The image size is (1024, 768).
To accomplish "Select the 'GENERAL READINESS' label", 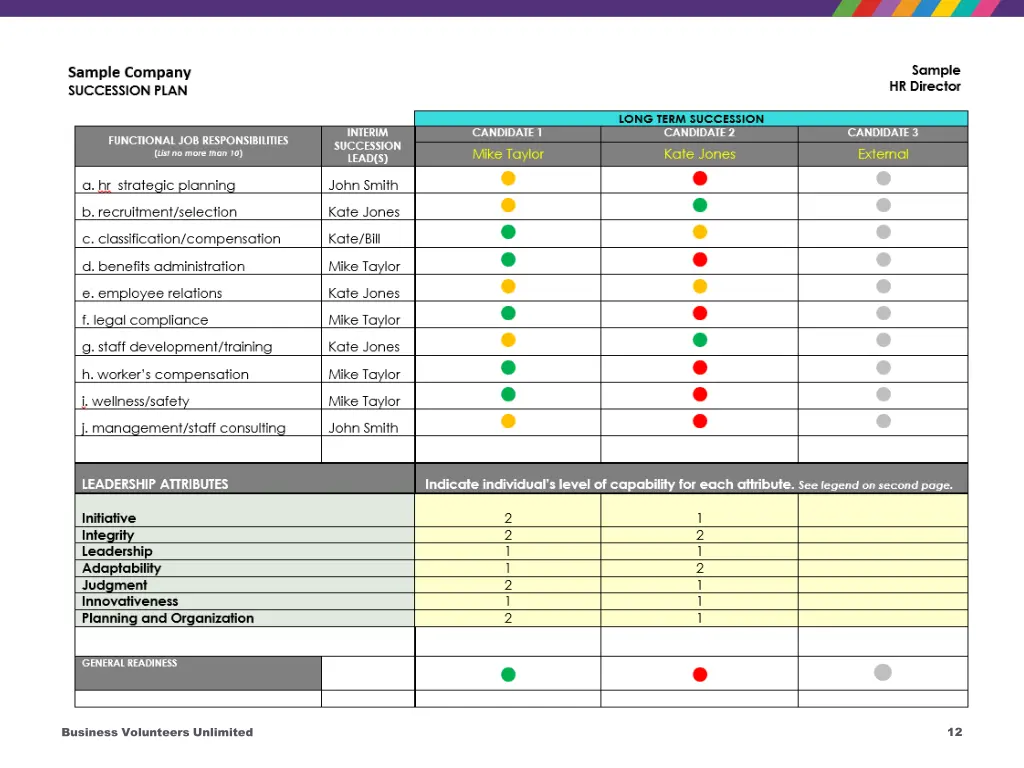I will coord(129,663).
